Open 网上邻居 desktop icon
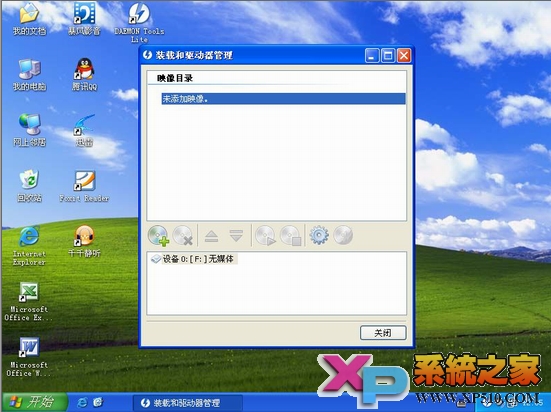 tap(29, 130)
